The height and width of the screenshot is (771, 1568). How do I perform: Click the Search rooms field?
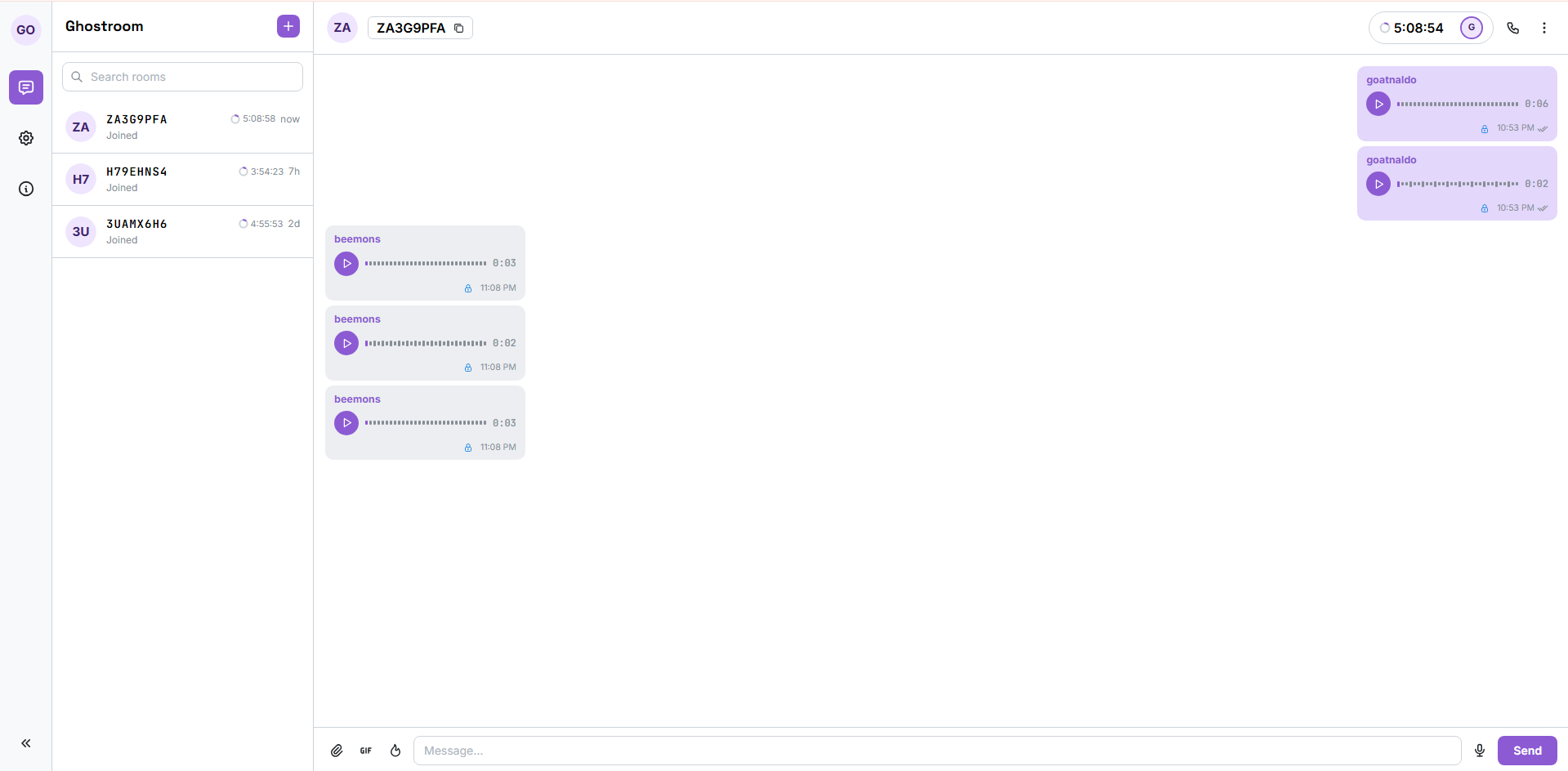click(x=182, y=77)
